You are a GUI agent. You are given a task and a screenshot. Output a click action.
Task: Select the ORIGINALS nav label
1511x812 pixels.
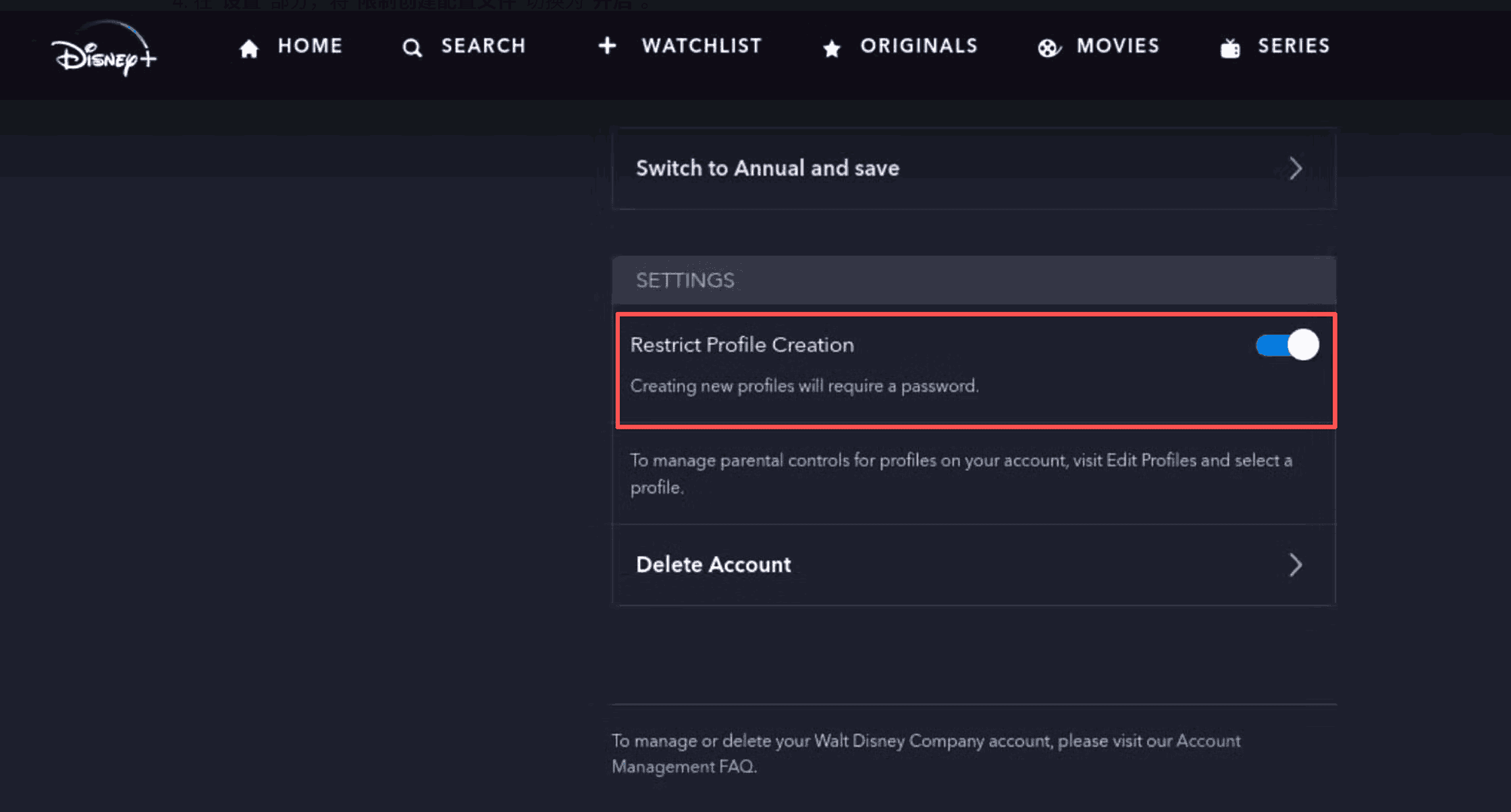click(x=919, y=46)
